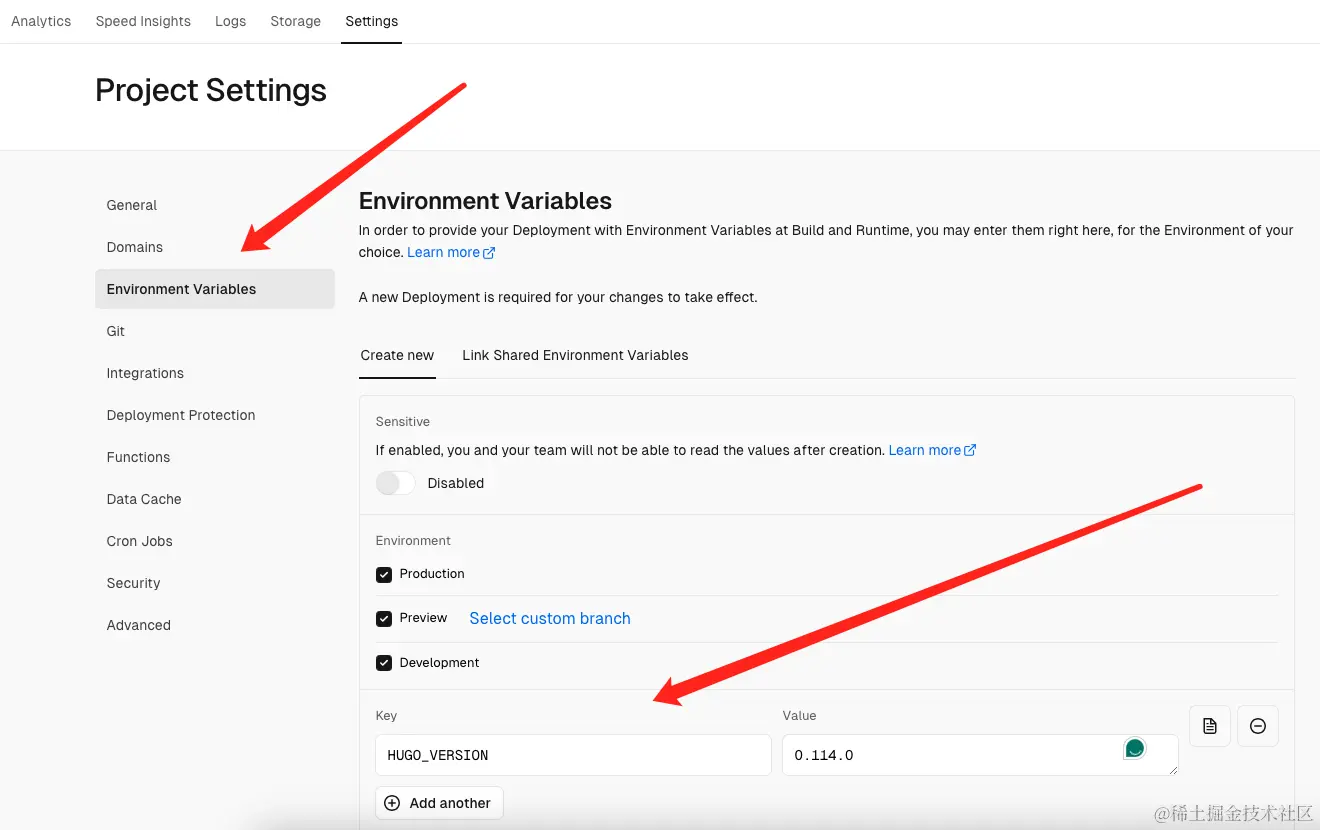The height and width of the screenshot is (830, 1320).
Task: Select the Create new tab
Action: 397,355
